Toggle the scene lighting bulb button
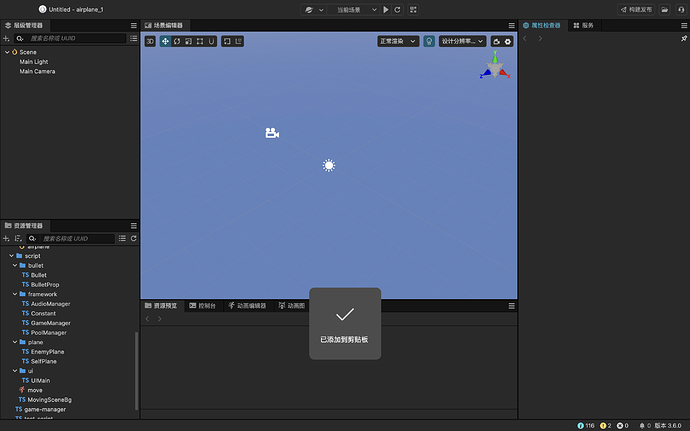The height and width of the screenshot is (431, 690). click(429, 41)
